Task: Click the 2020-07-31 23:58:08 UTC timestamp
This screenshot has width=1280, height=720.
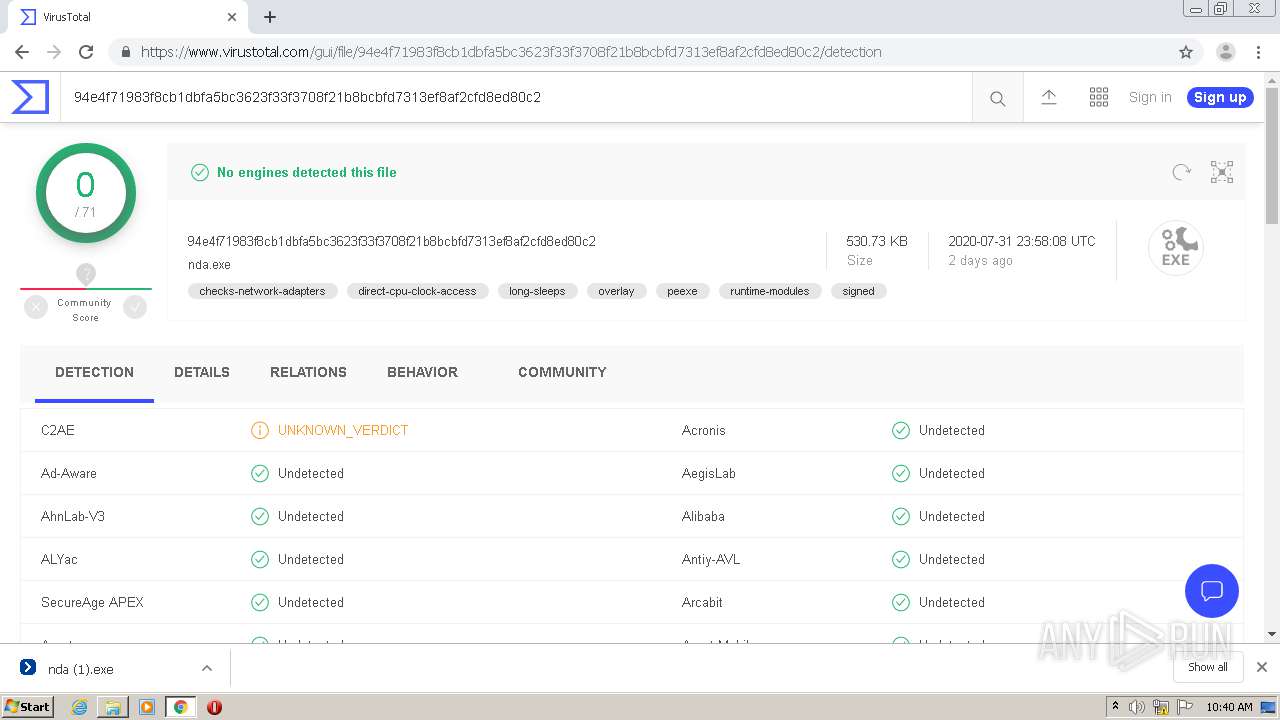Action: 1022,241
